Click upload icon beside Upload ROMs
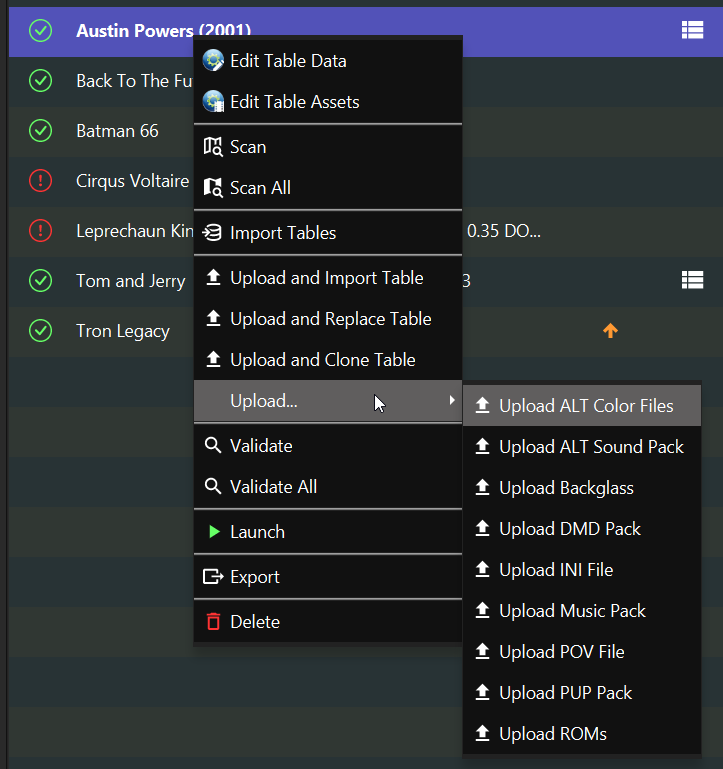Image resolution: width=723 pixels, height=769 pixels. [483, 733]
